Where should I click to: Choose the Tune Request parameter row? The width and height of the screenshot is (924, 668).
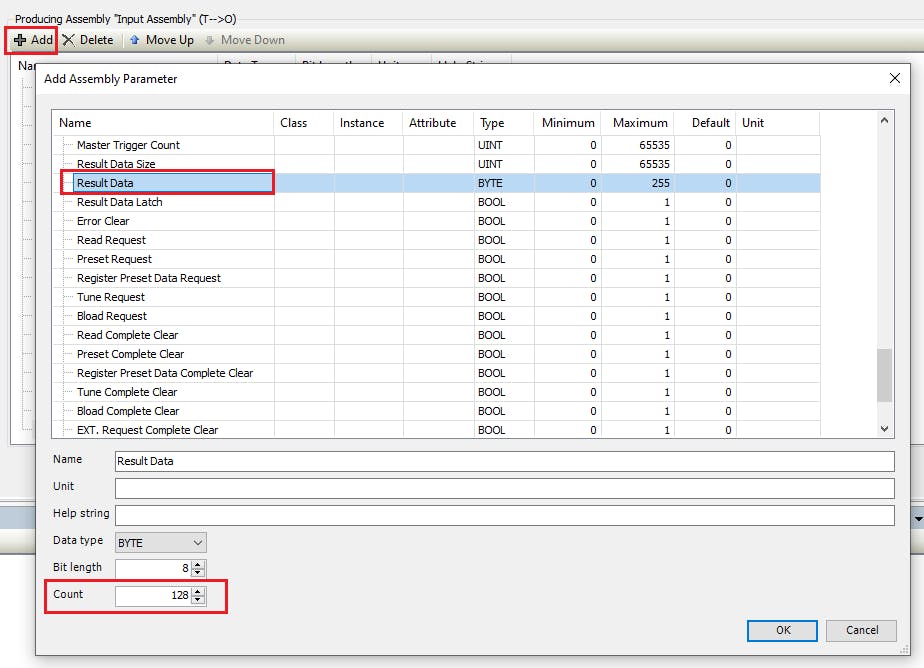pos(110,297)
